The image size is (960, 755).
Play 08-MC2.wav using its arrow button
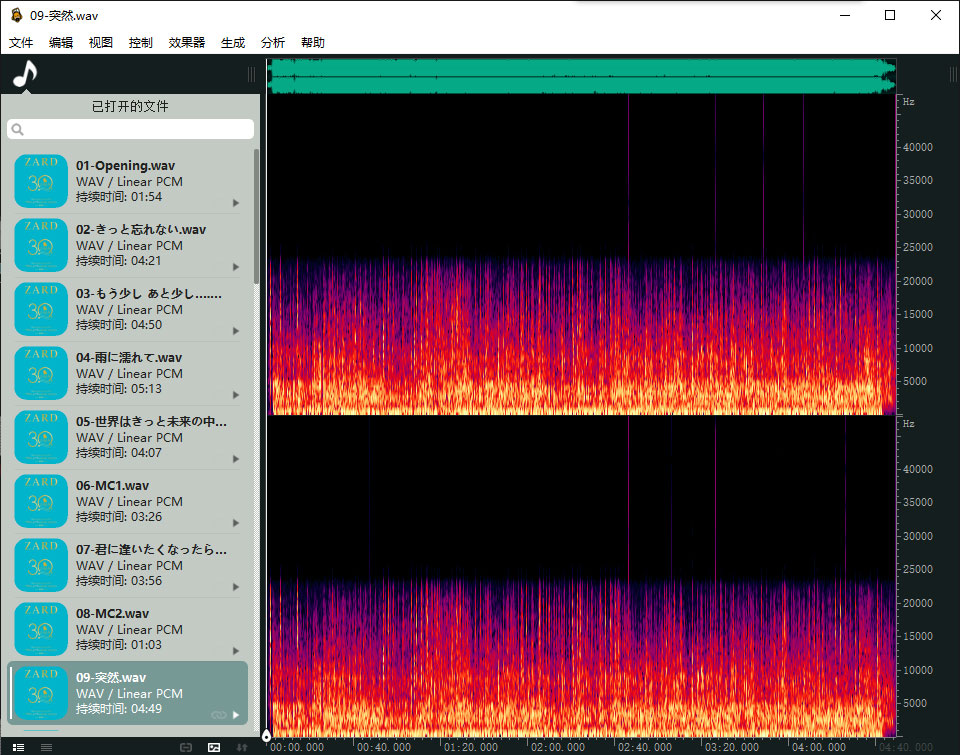(x=236, y=651)
